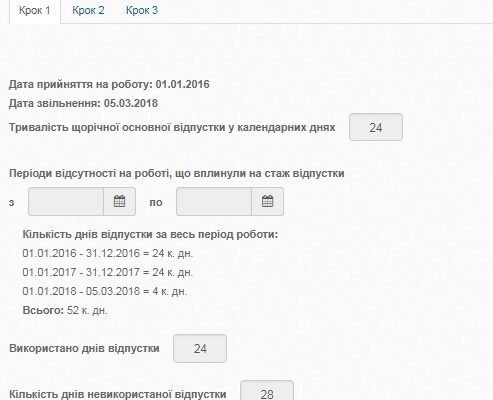The width and height of the screenshot is (493, 400).
Task: Click the label Періоди відсутності на роботі
Action: coord(177,173)
